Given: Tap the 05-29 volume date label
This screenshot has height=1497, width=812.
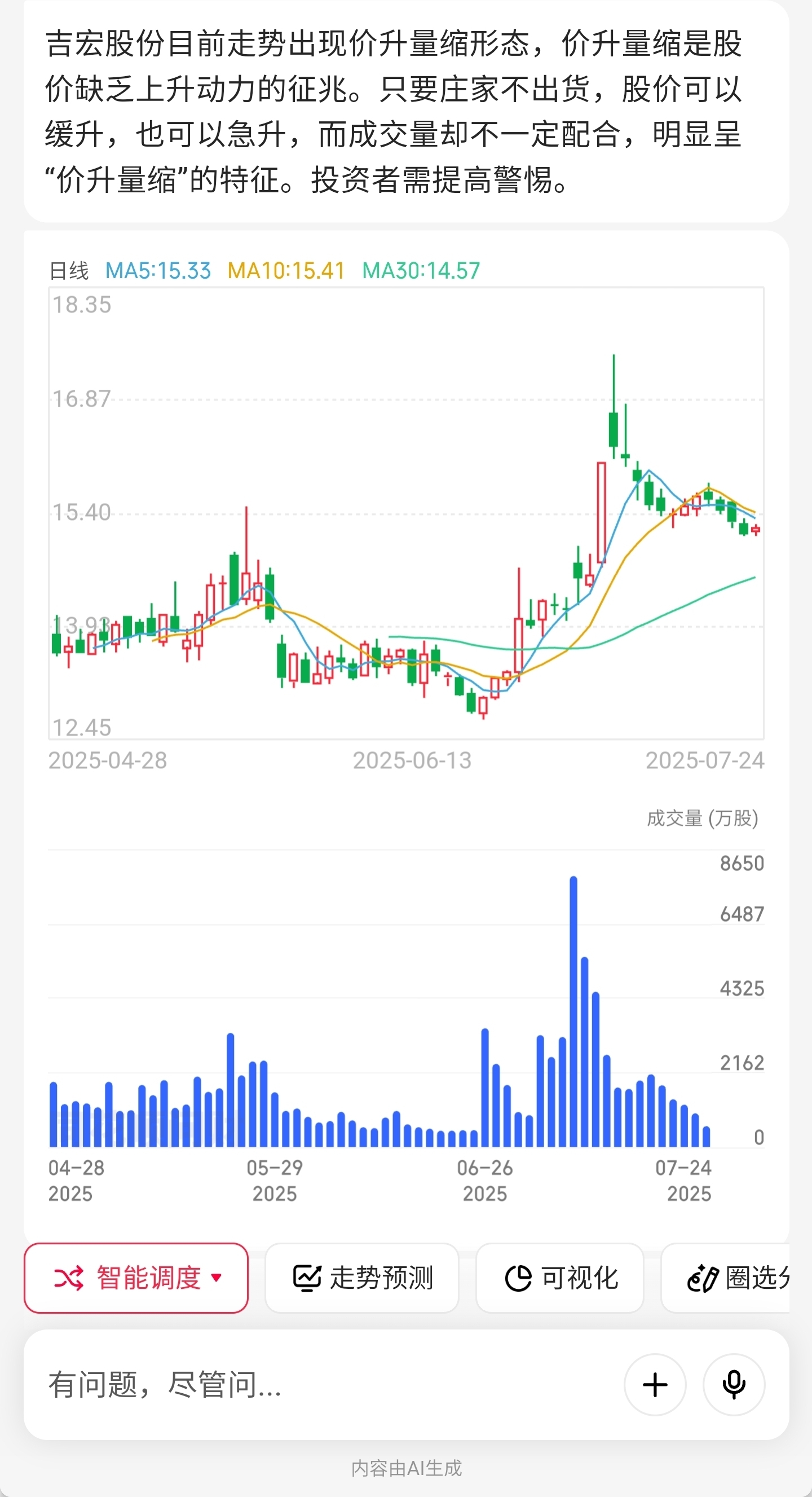Looking at the screenshot, I should [x=274, y=1180].
